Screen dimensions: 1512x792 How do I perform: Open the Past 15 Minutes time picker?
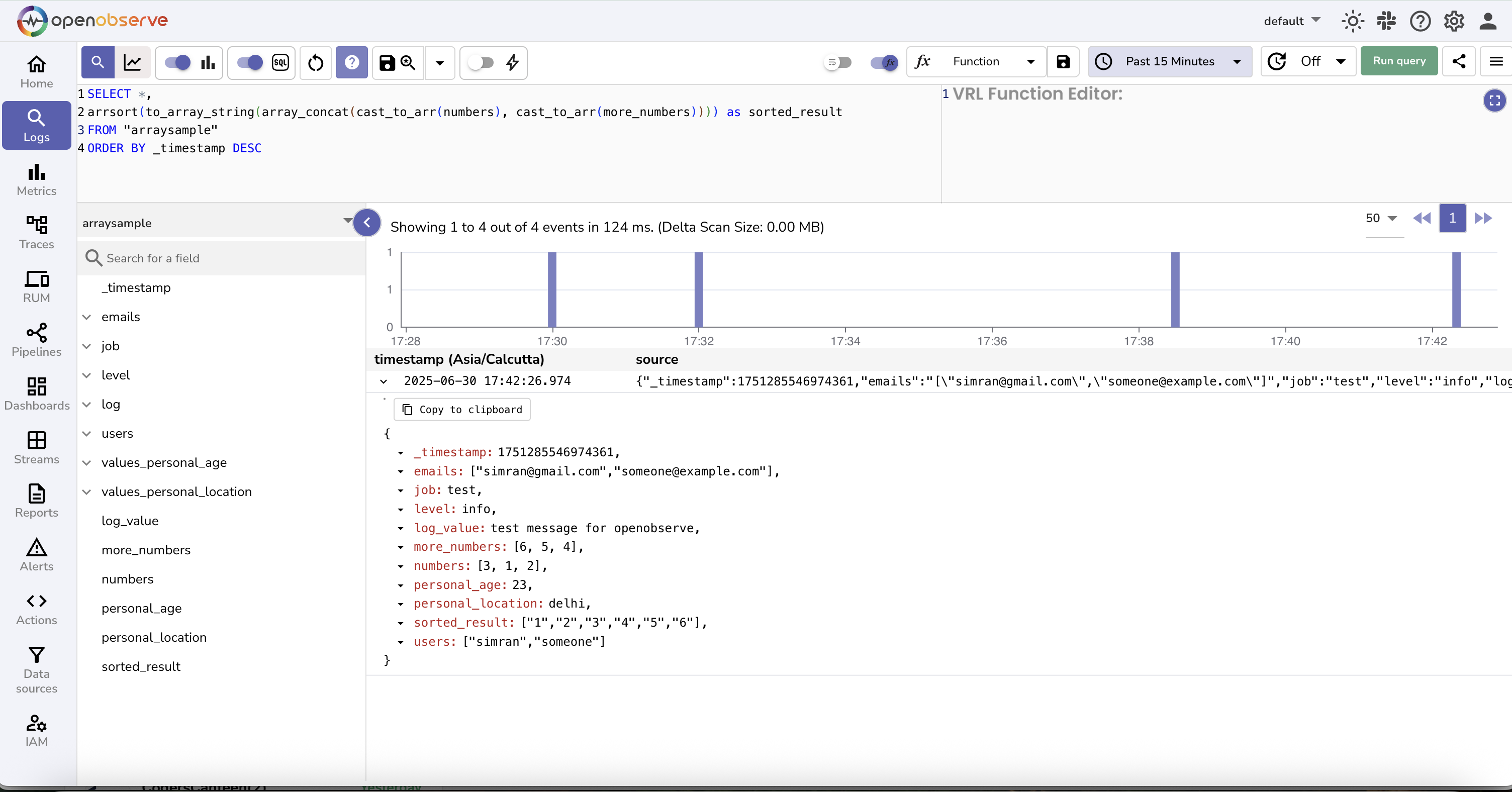pos(1170,61)
